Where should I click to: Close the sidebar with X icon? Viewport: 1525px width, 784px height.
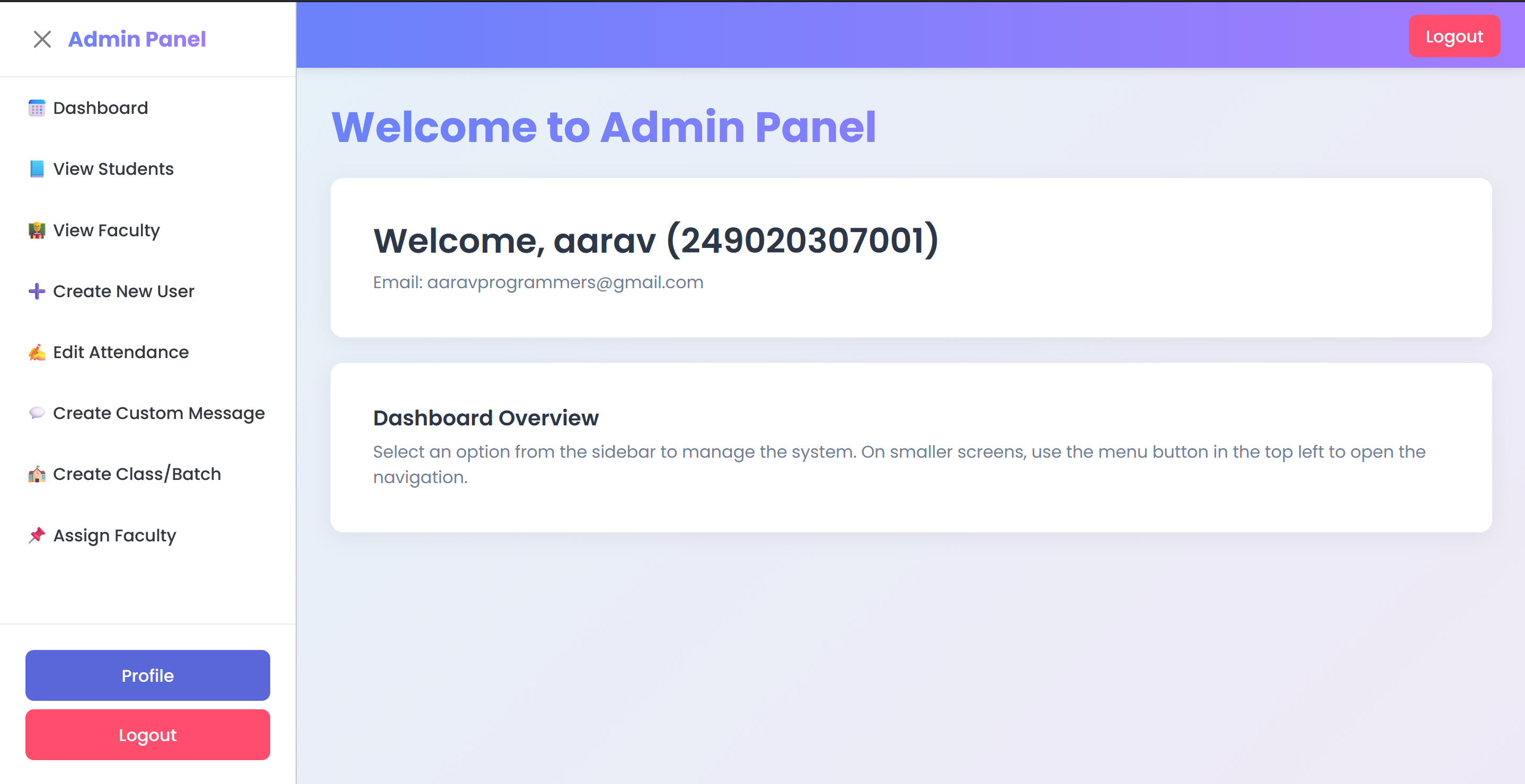point(42,40)
